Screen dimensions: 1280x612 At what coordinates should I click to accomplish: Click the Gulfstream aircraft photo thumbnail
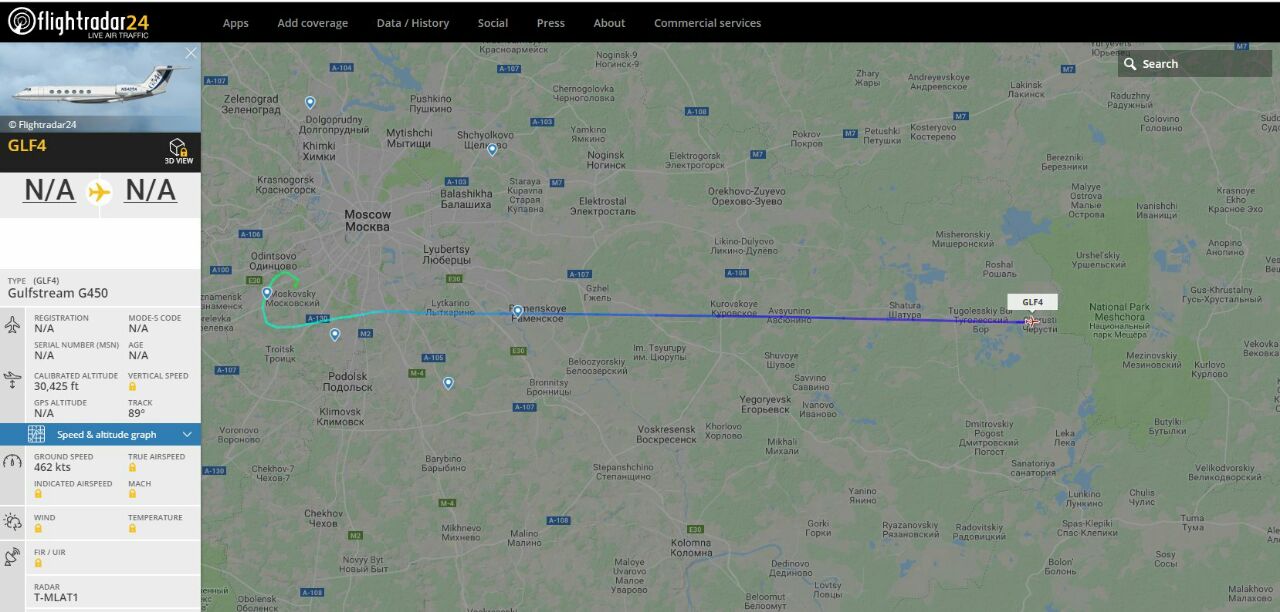100,87
